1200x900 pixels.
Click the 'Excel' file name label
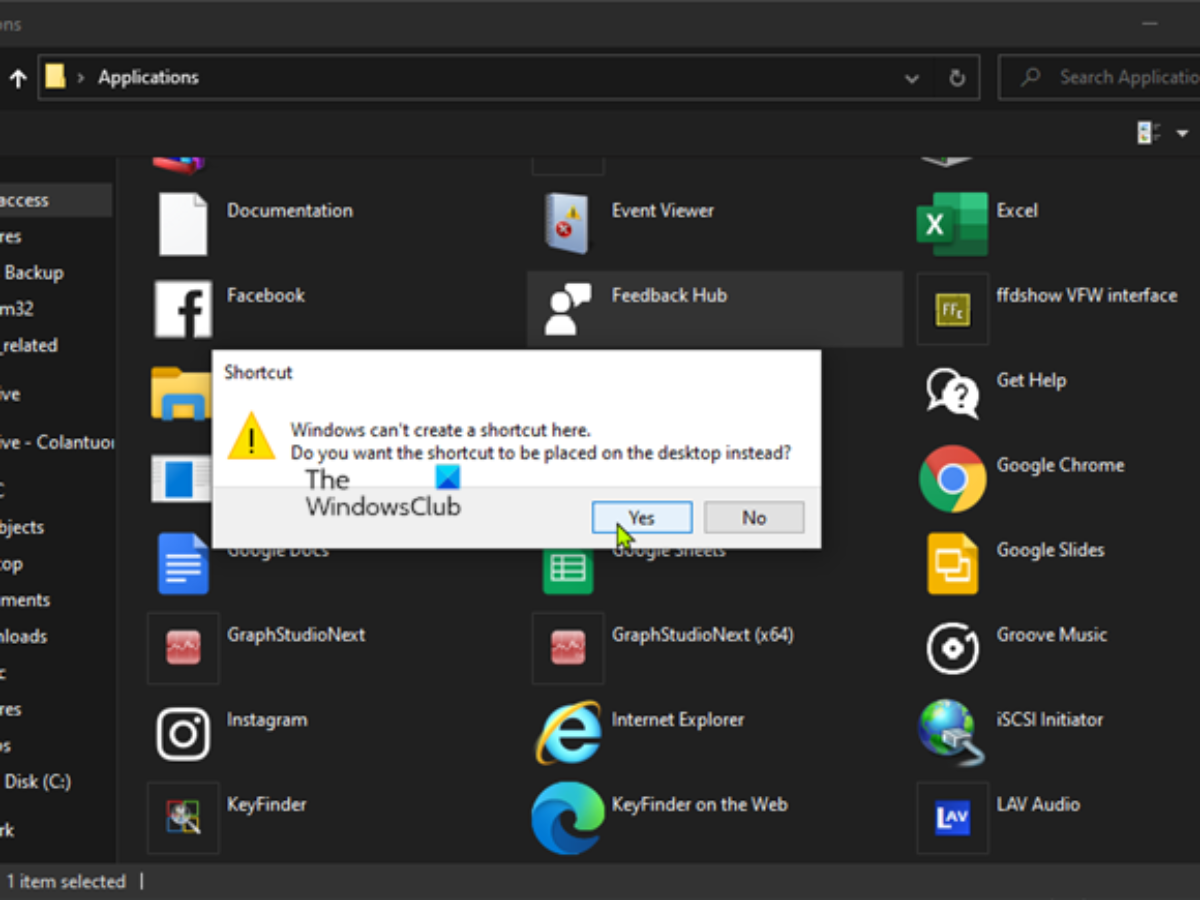point(1017,210)
